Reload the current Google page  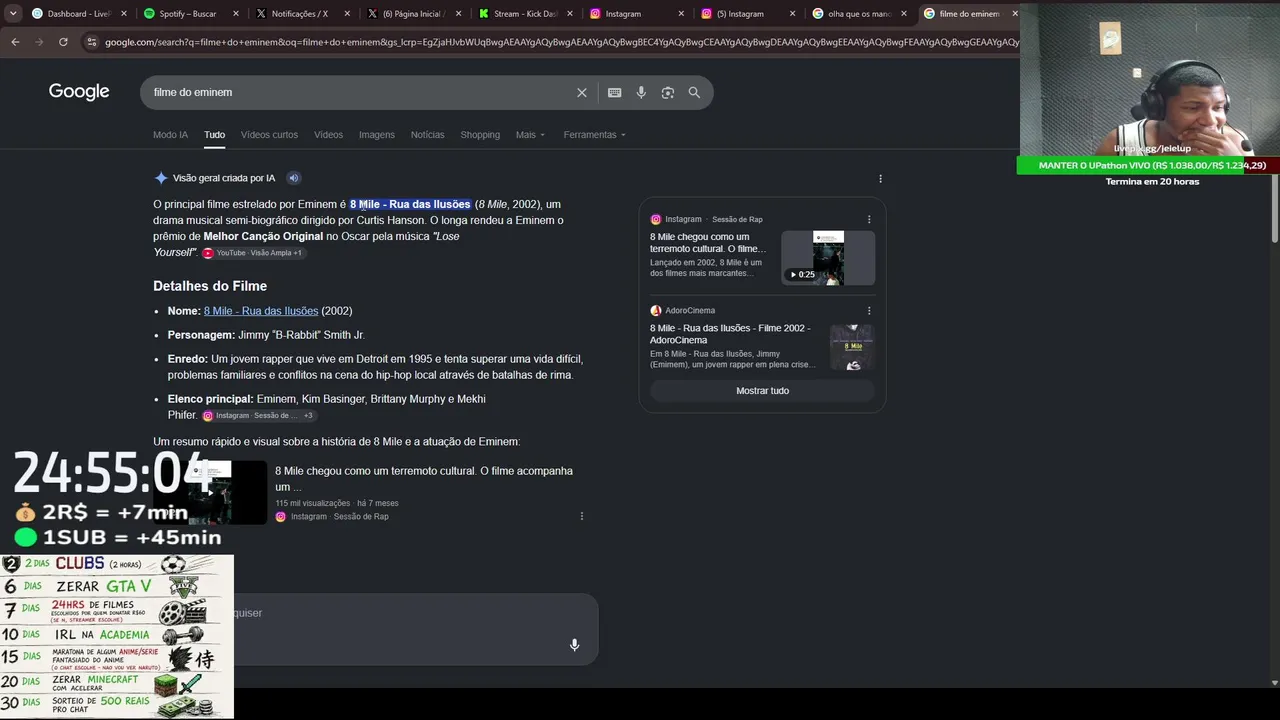point(63,42)
